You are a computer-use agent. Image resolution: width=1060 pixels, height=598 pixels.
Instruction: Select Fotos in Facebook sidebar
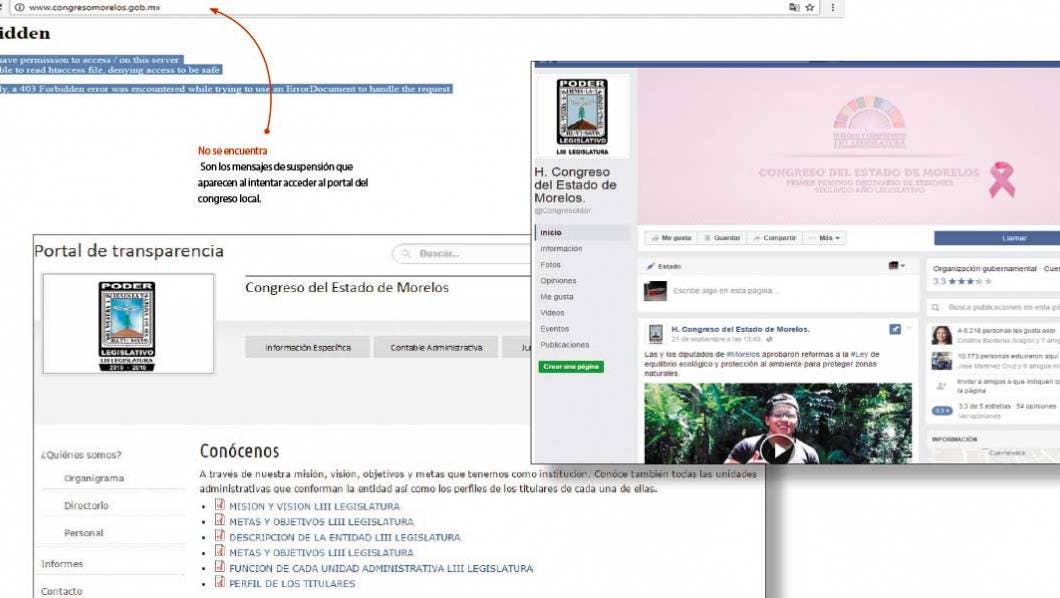coord(551,265)
